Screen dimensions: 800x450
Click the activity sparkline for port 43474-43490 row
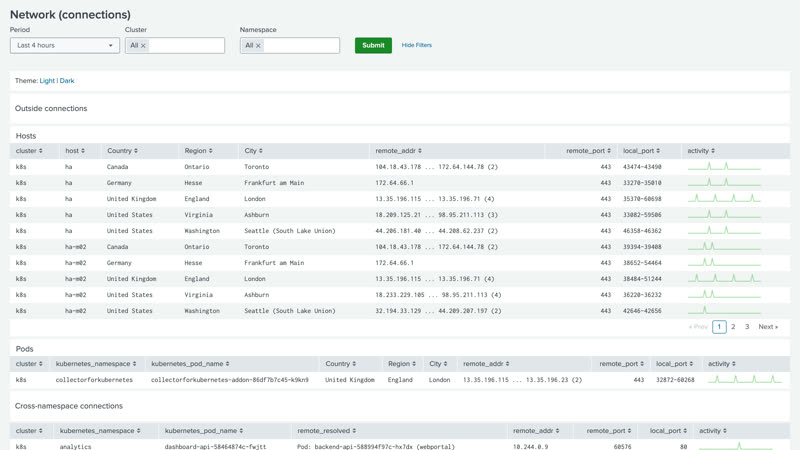[x=724, y=166]
